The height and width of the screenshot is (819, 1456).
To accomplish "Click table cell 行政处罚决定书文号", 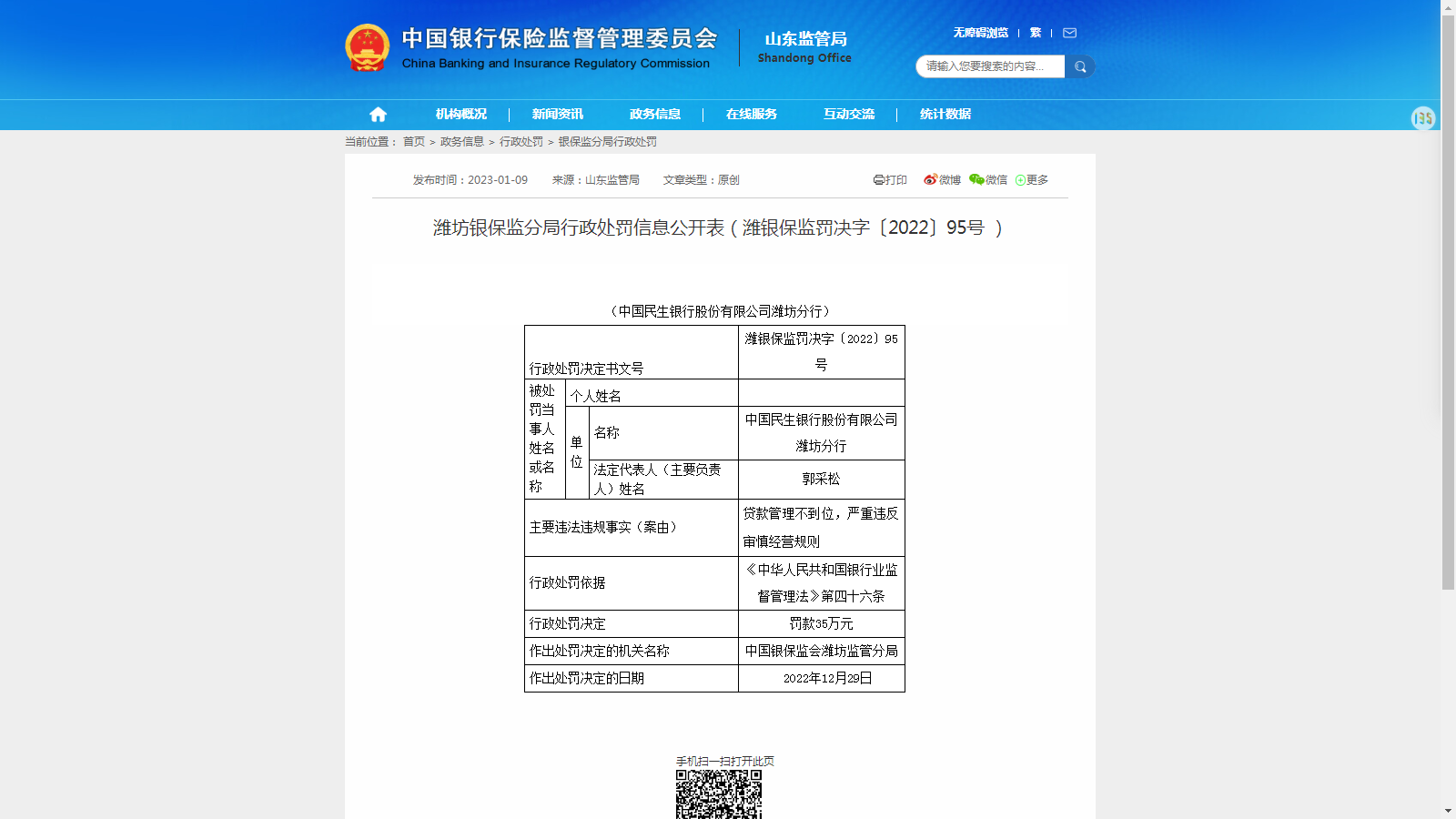I will [632, 352].
